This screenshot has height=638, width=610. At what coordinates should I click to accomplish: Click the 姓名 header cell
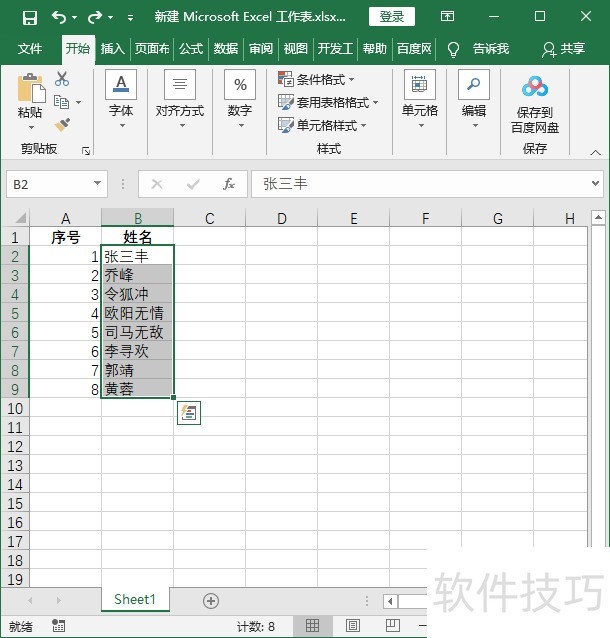[x=138, y=237]
